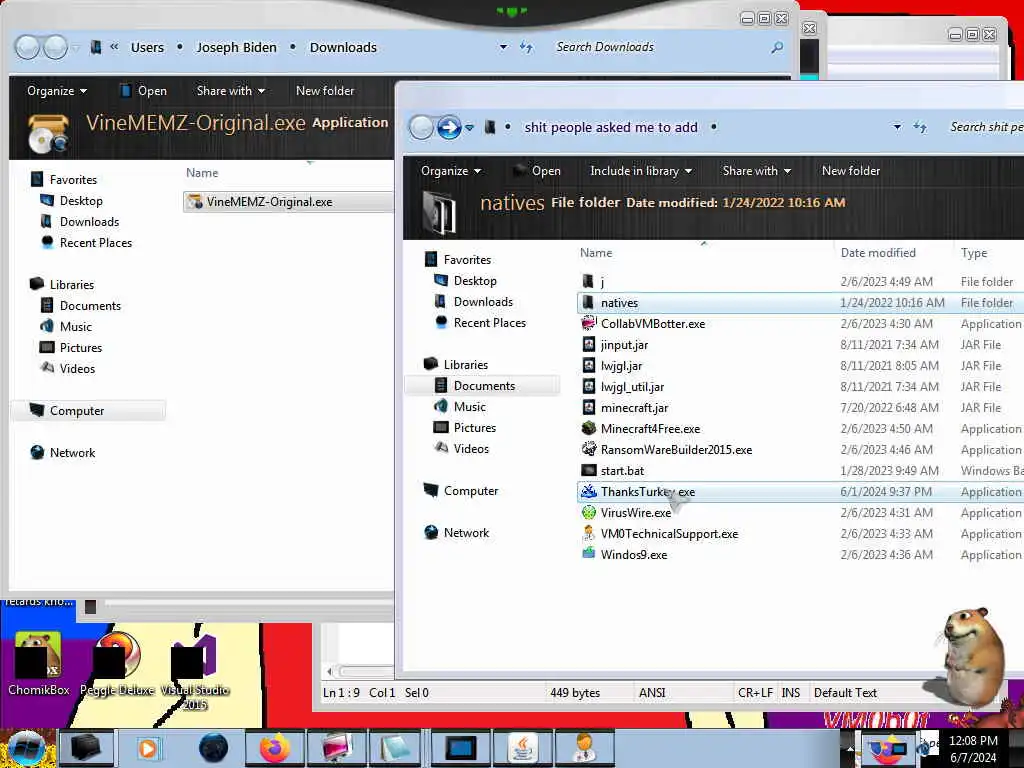This screenshot has width=1024, height=768.
Task: Click the forward arrow in front Explorer window
Action: 449,127
